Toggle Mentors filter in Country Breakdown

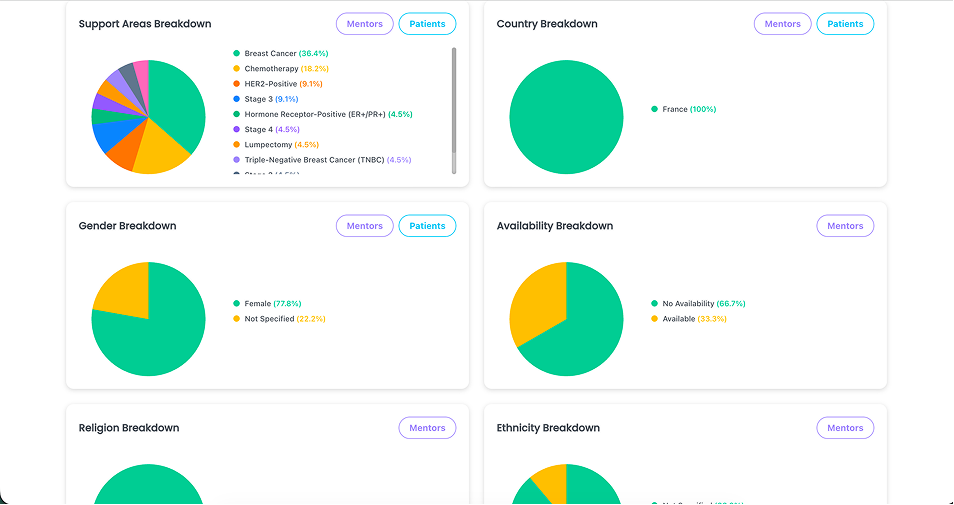[782, 24]
